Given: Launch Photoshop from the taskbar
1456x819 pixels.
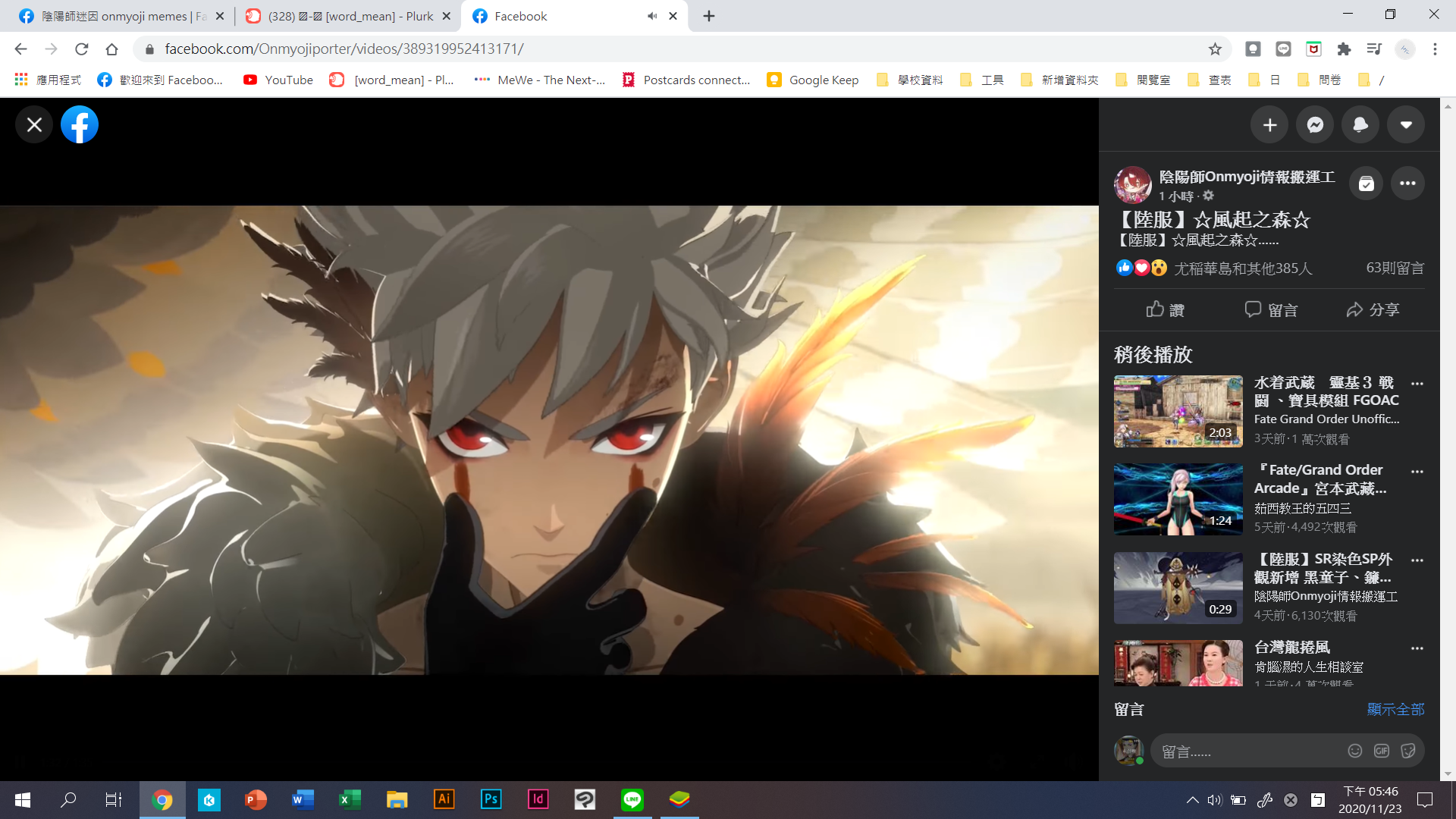Looking at the screenshot, I should point(491,799).
